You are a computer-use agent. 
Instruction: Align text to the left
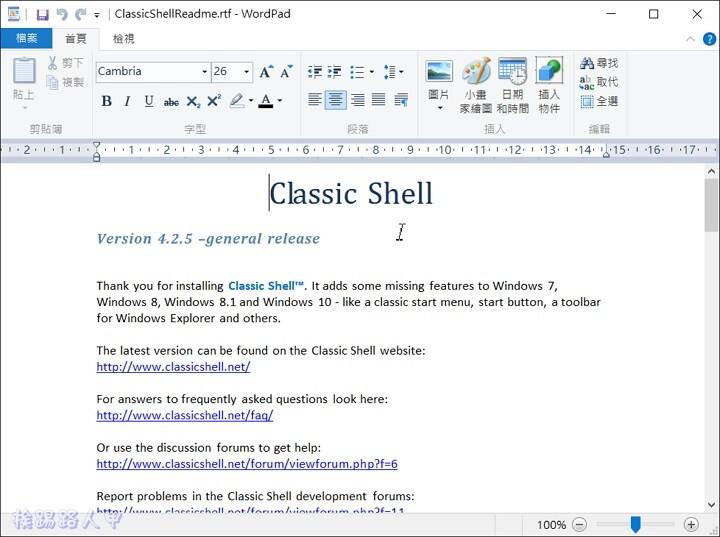click(x=315, y=100)
